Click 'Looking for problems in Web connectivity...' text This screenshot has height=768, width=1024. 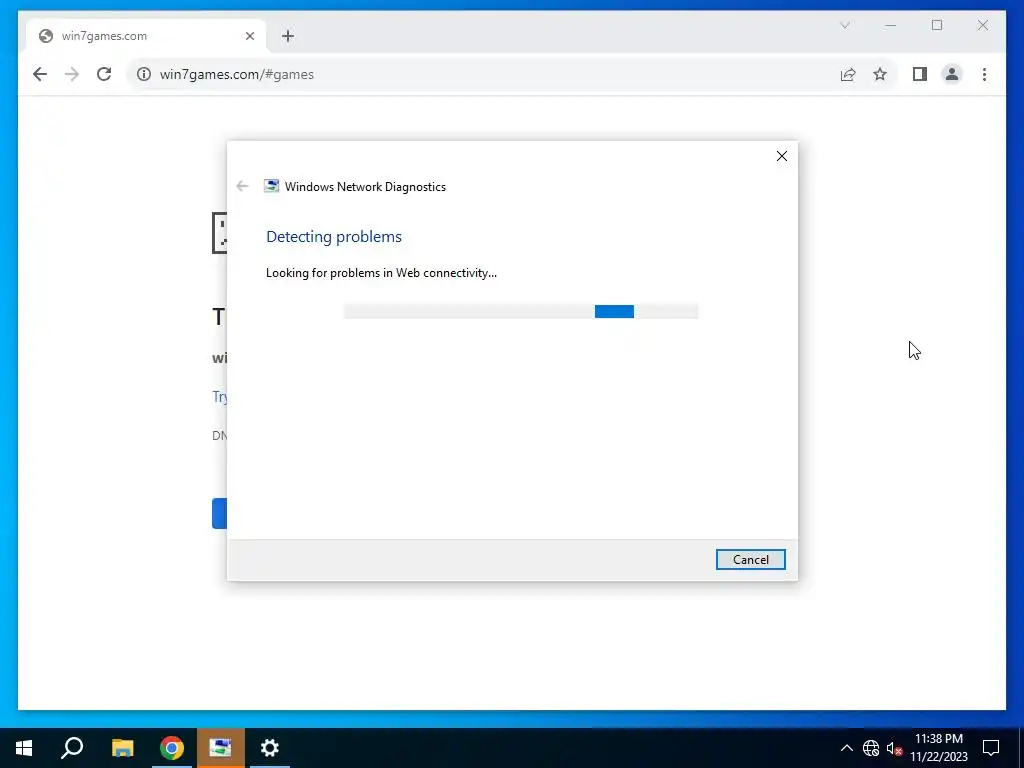[x=381, y=273]
